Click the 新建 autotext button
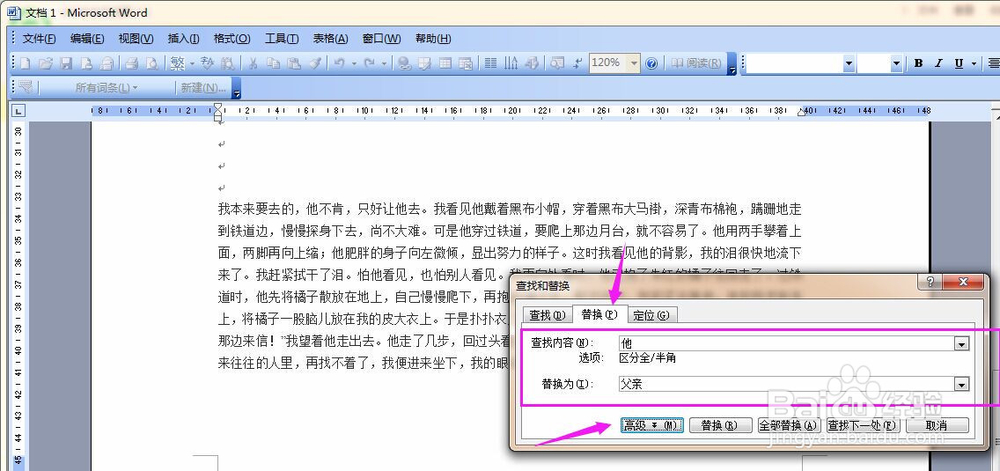The width and height of the screenshot is (1000, 471). (x=203, y=88)
